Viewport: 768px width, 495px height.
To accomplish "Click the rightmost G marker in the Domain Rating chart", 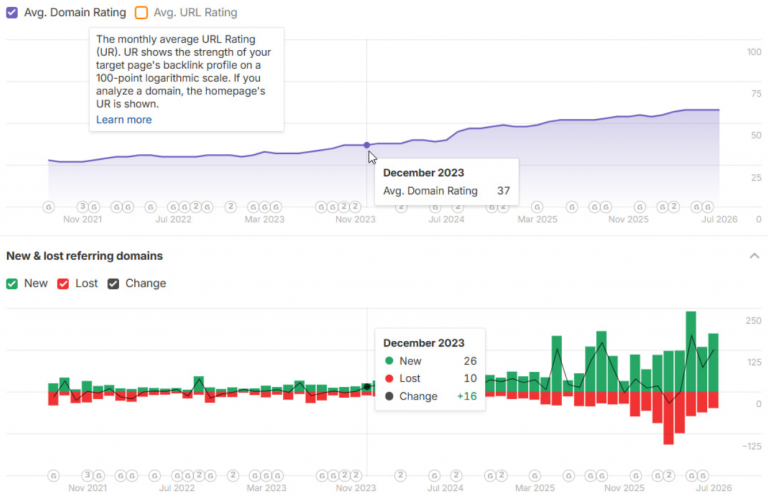I will 708,207.
